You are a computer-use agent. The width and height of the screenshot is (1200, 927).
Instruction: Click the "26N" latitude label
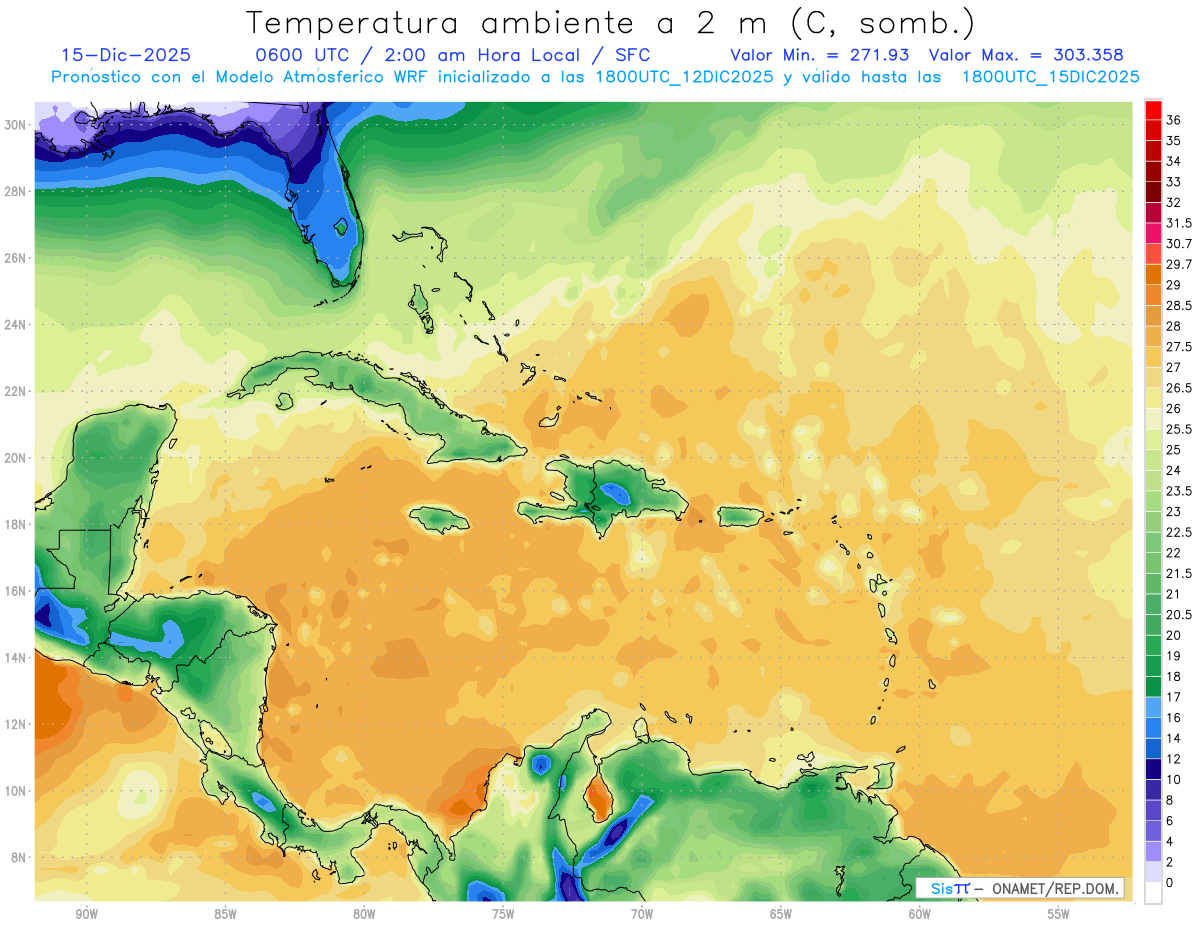[15, 257]
